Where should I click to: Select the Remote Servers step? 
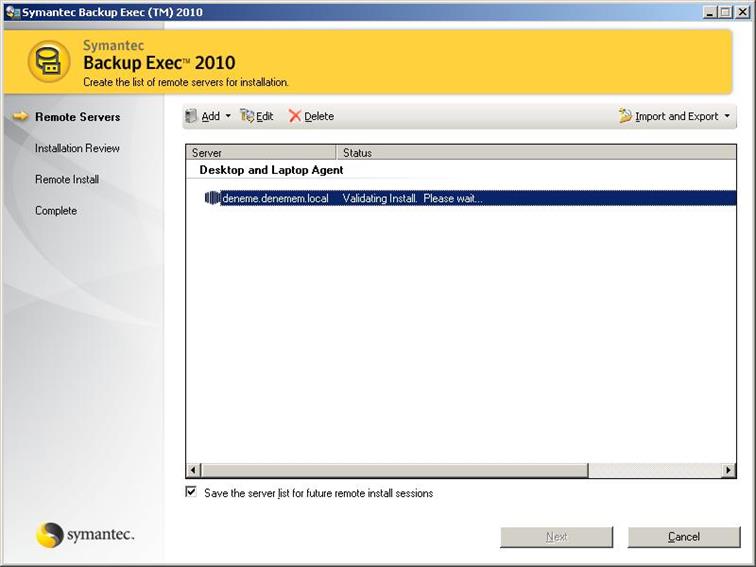point(78,117)
